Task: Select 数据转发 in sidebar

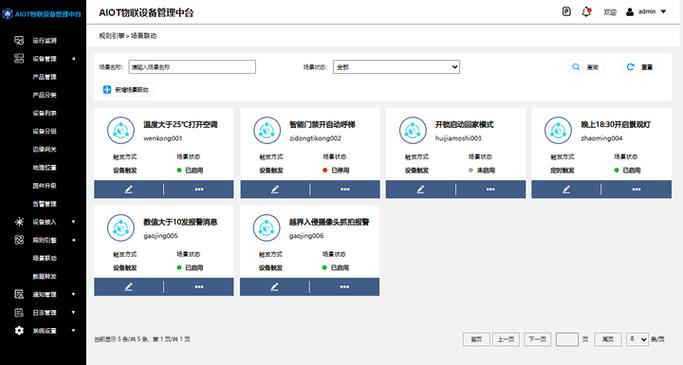Action: click(x=44, y=276)
